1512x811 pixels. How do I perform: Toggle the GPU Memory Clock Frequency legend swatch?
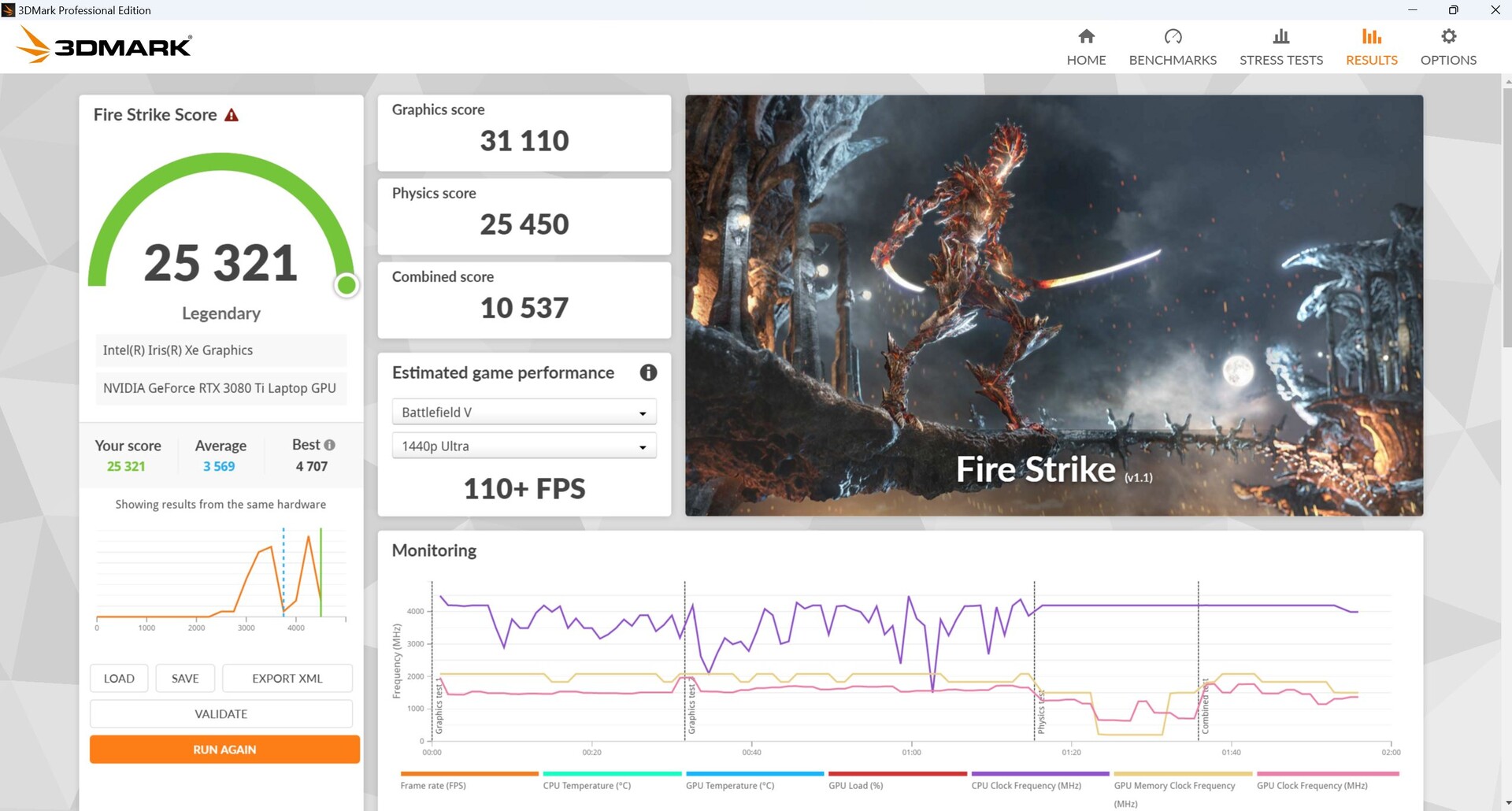pos(1183,774)
